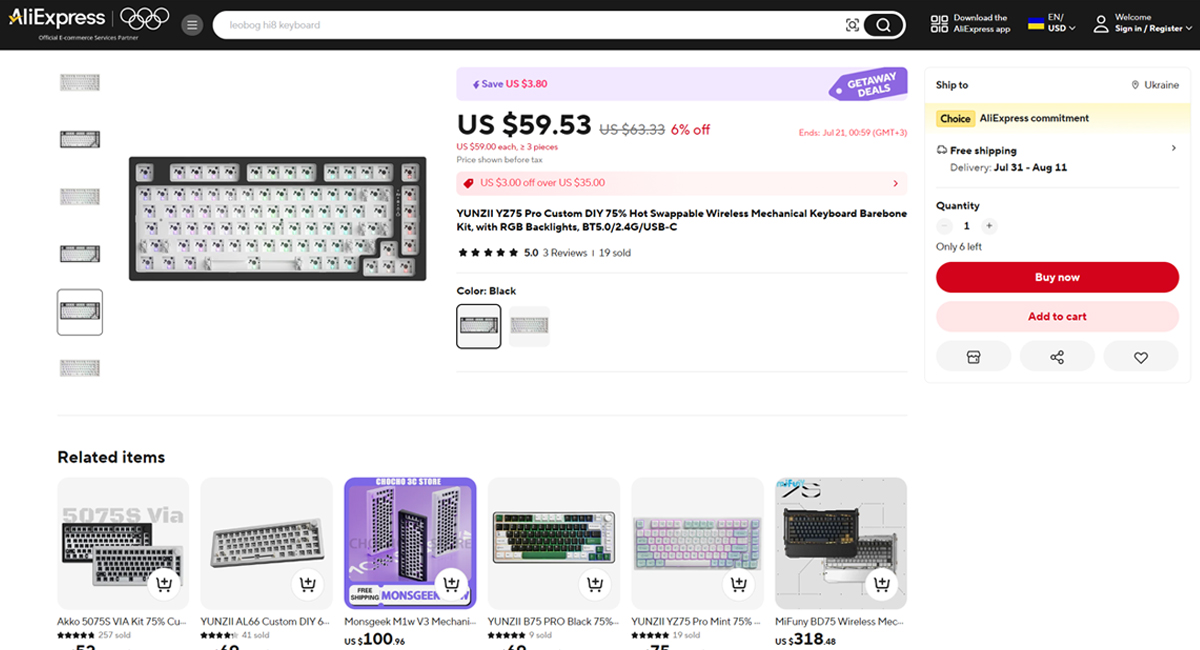
Task: Click the black search magnifier button
Action: point(883,25)
